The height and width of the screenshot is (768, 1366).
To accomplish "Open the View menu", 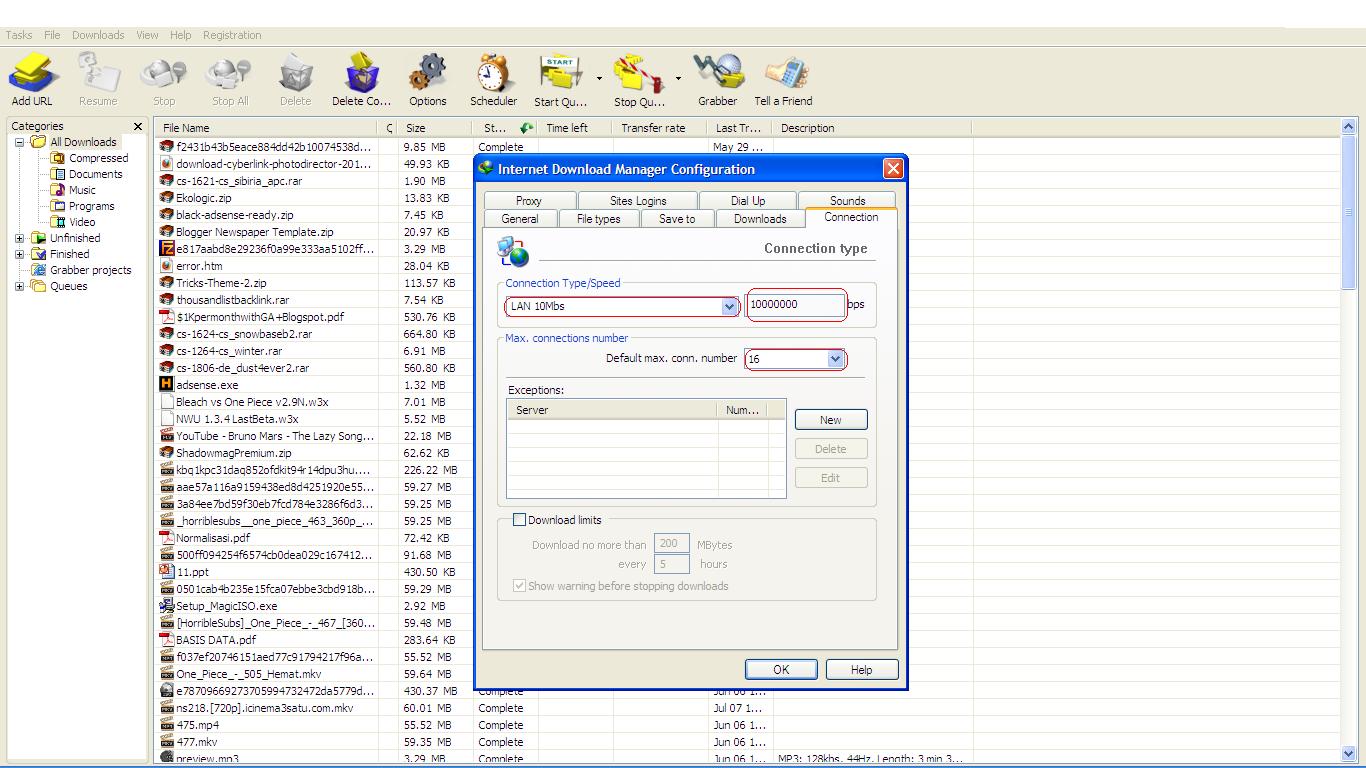I will coord(147,35).
